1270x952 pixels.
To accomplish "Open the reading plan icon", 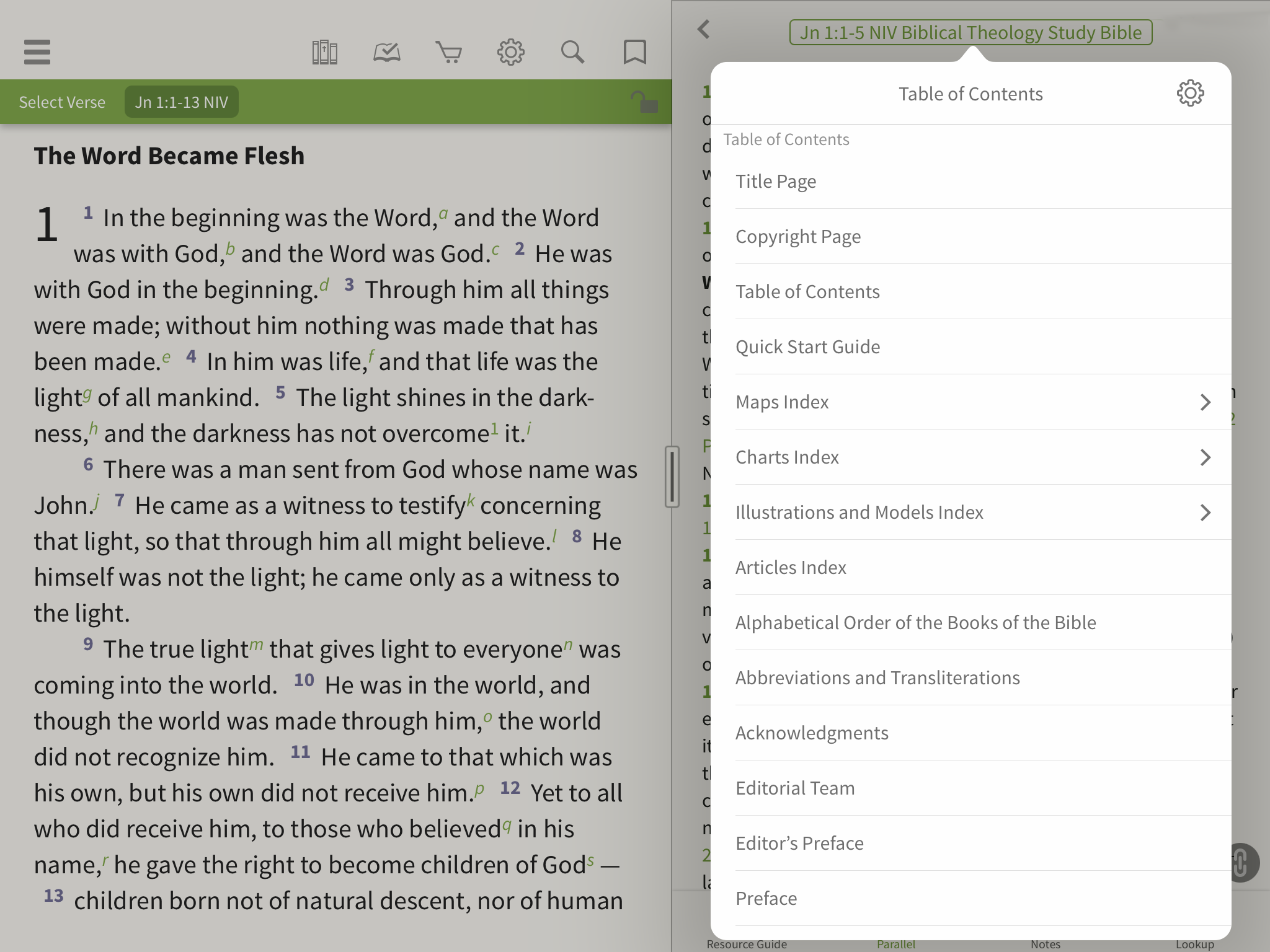I will pos(386,52).
